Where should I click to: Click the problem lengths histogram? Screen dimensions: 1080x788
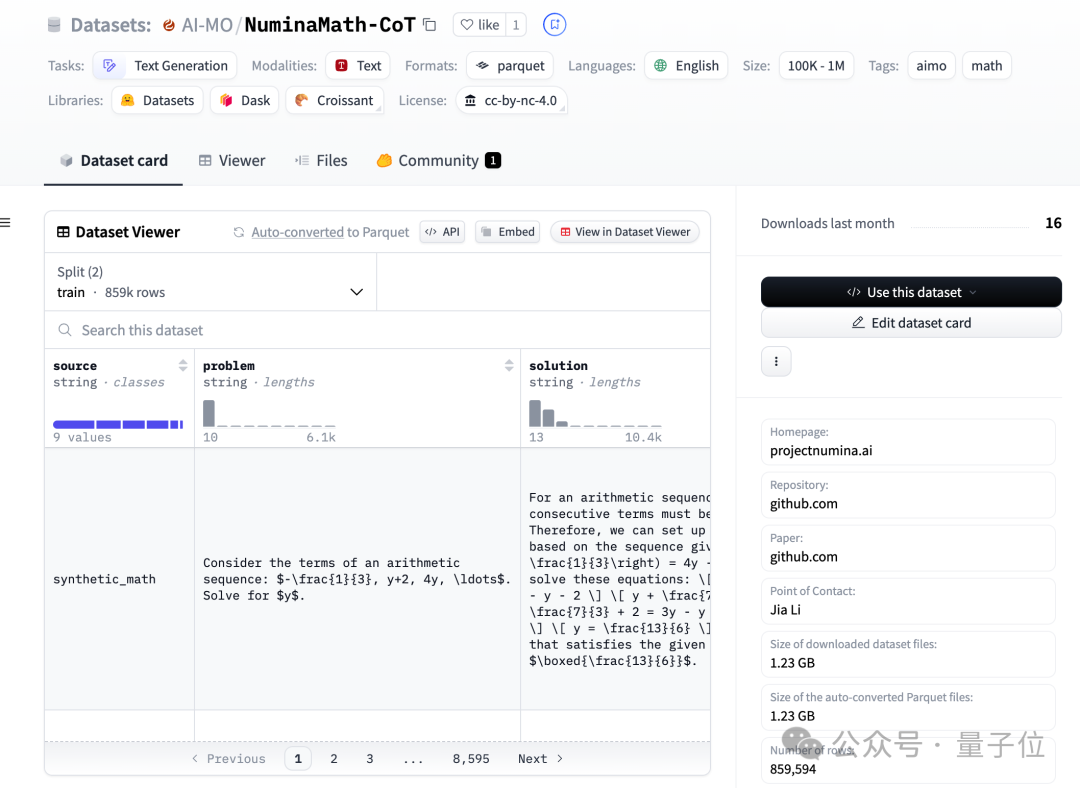[269, 413]
